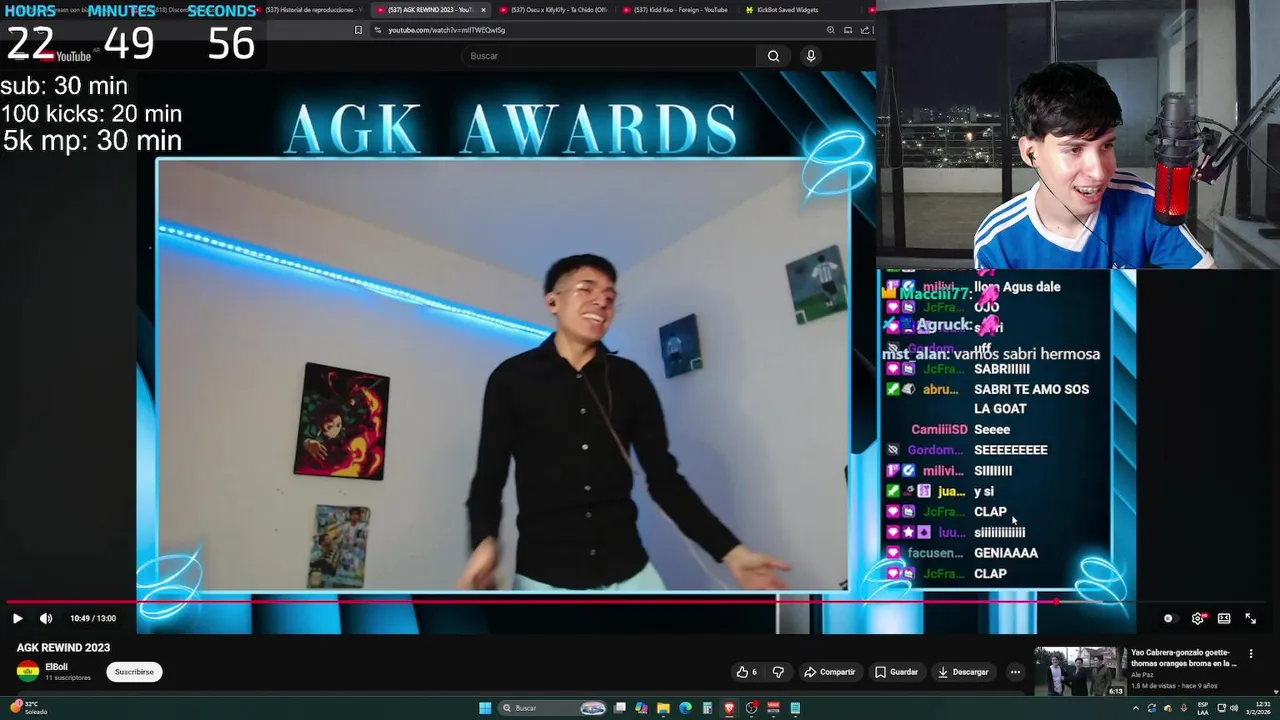
Task: Dislike the video with thumbs down
Action: (778, 672)
